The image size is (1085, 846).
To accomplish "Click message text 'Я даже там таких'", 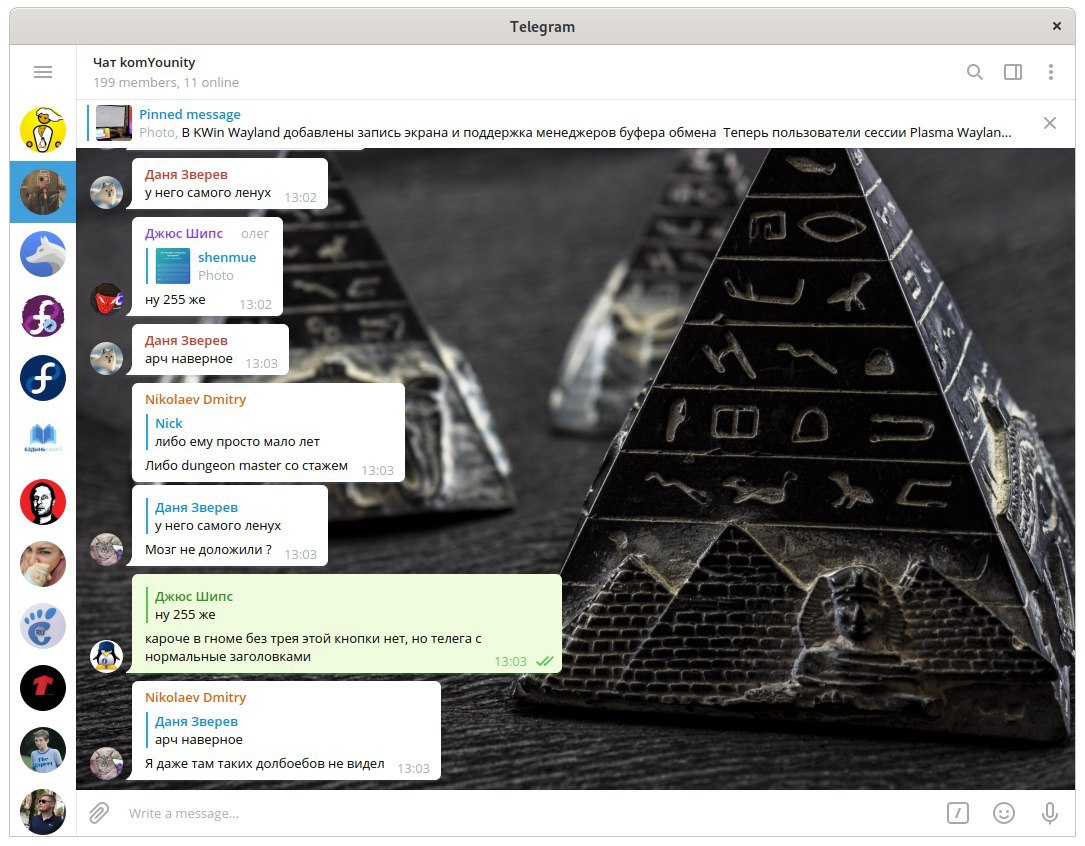I will tap(264, 764).
